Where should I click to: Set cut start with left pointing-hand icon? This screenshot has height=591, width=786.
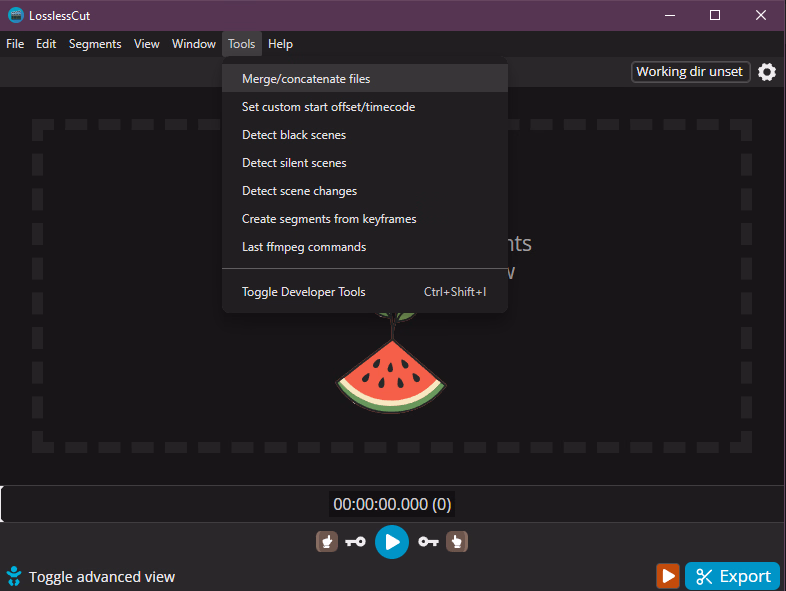pos(326,542)
